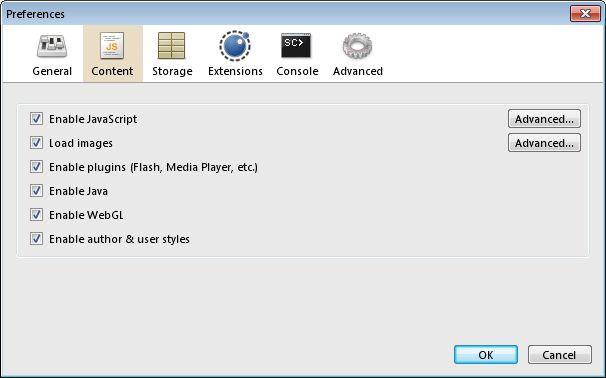The image size is (606, 378).
Task: Select the Content JS document icon
Action: pos(112,46)
